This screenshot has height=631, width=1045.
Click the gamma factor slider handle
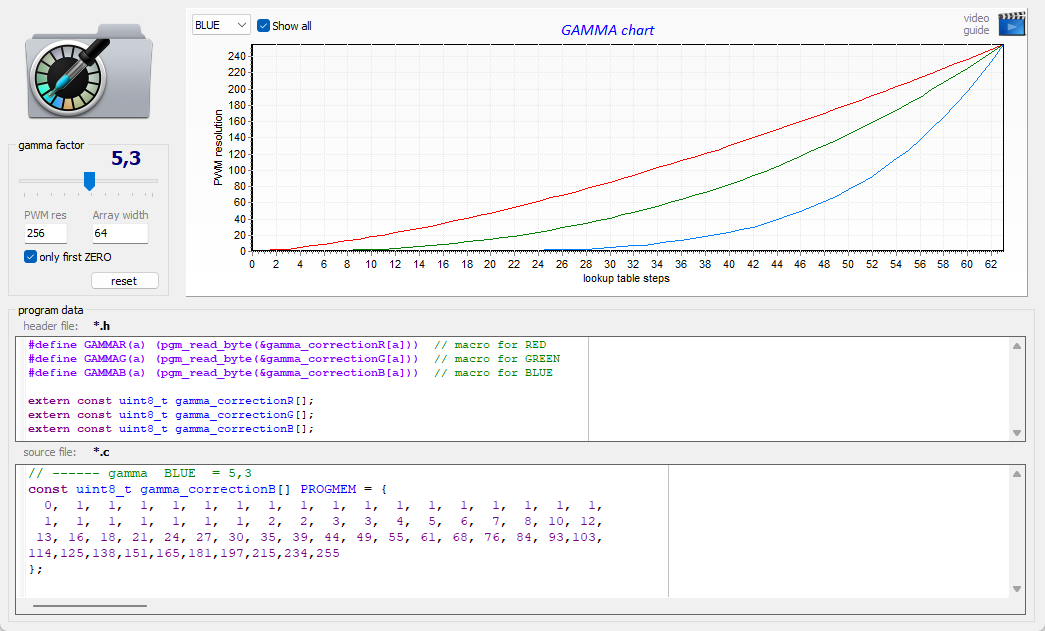pos(89,181)
